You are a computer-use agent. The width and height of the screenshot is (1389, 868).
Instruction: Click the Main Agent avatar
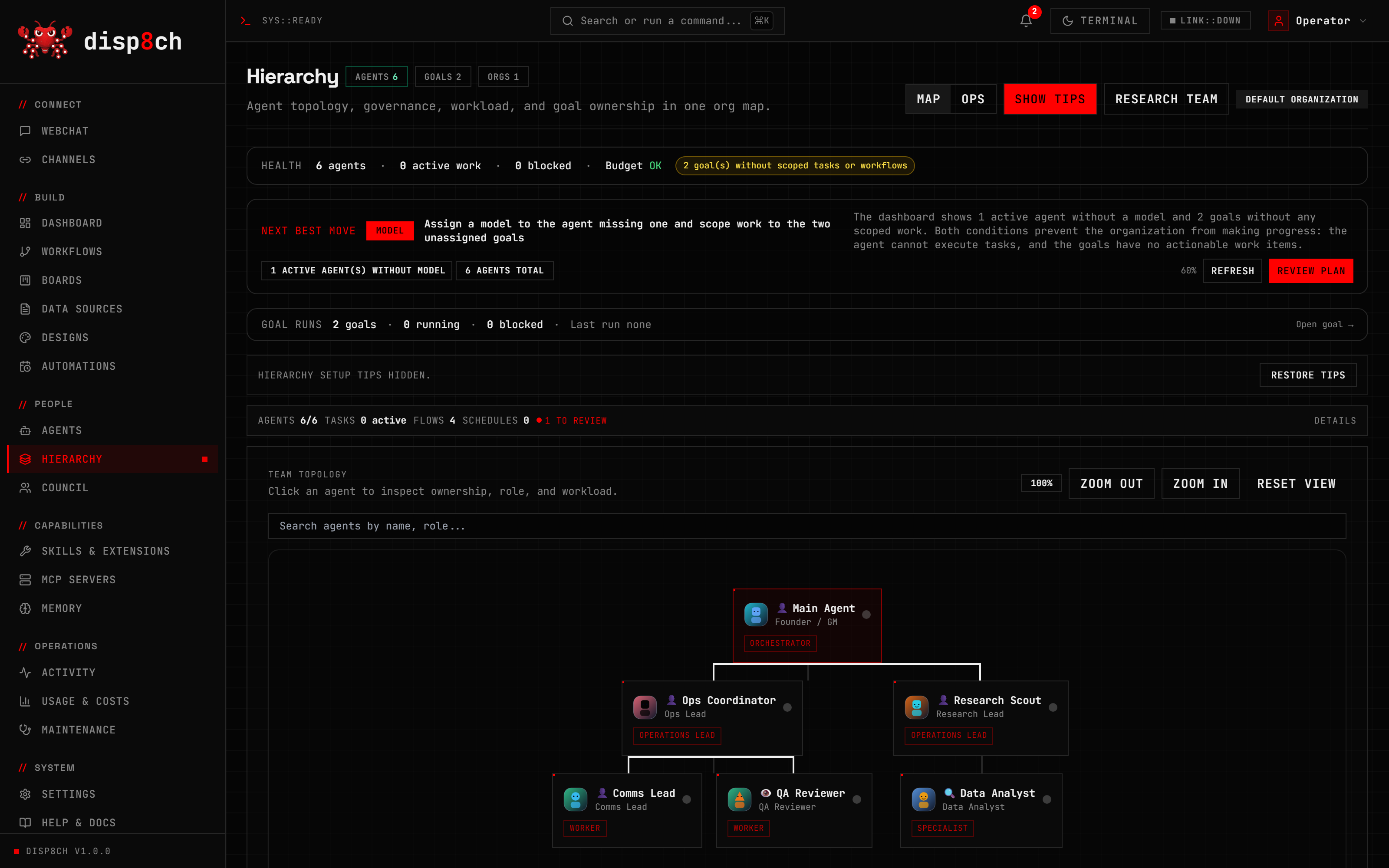pyautogui.click(x=756, y=614)
